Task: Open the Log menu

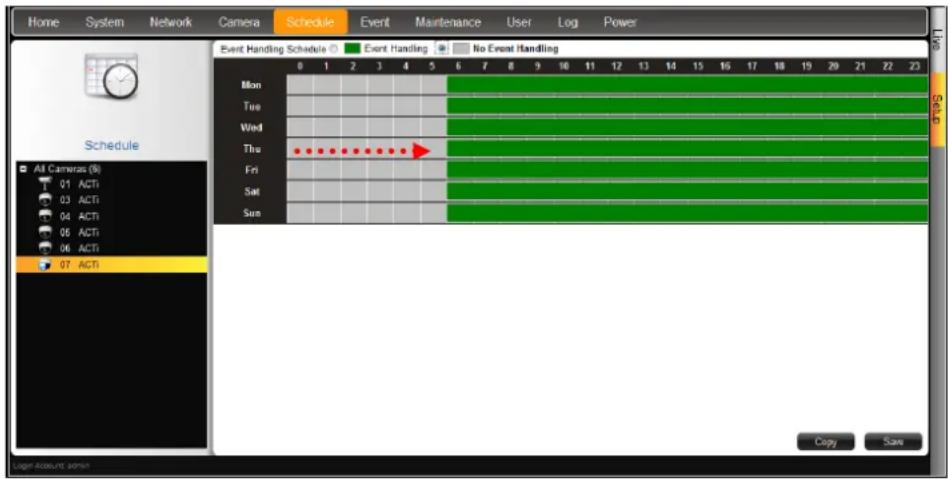Action: pyautogui.click(x=568, y=22)
